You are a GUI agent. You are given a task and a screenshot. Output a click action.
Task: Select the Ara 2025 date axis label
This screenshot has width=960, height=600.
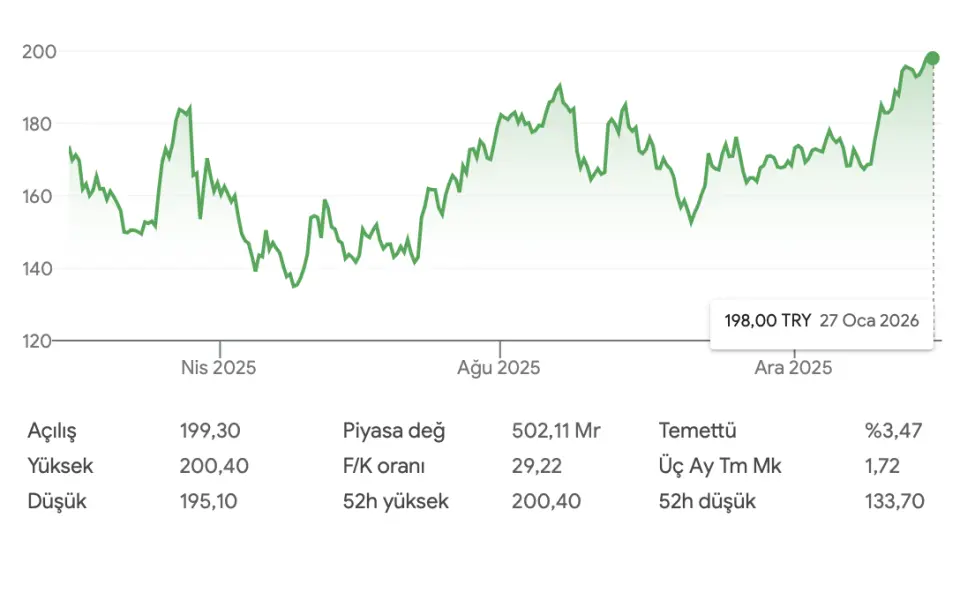pyautogui.click(x=793, y=368)
